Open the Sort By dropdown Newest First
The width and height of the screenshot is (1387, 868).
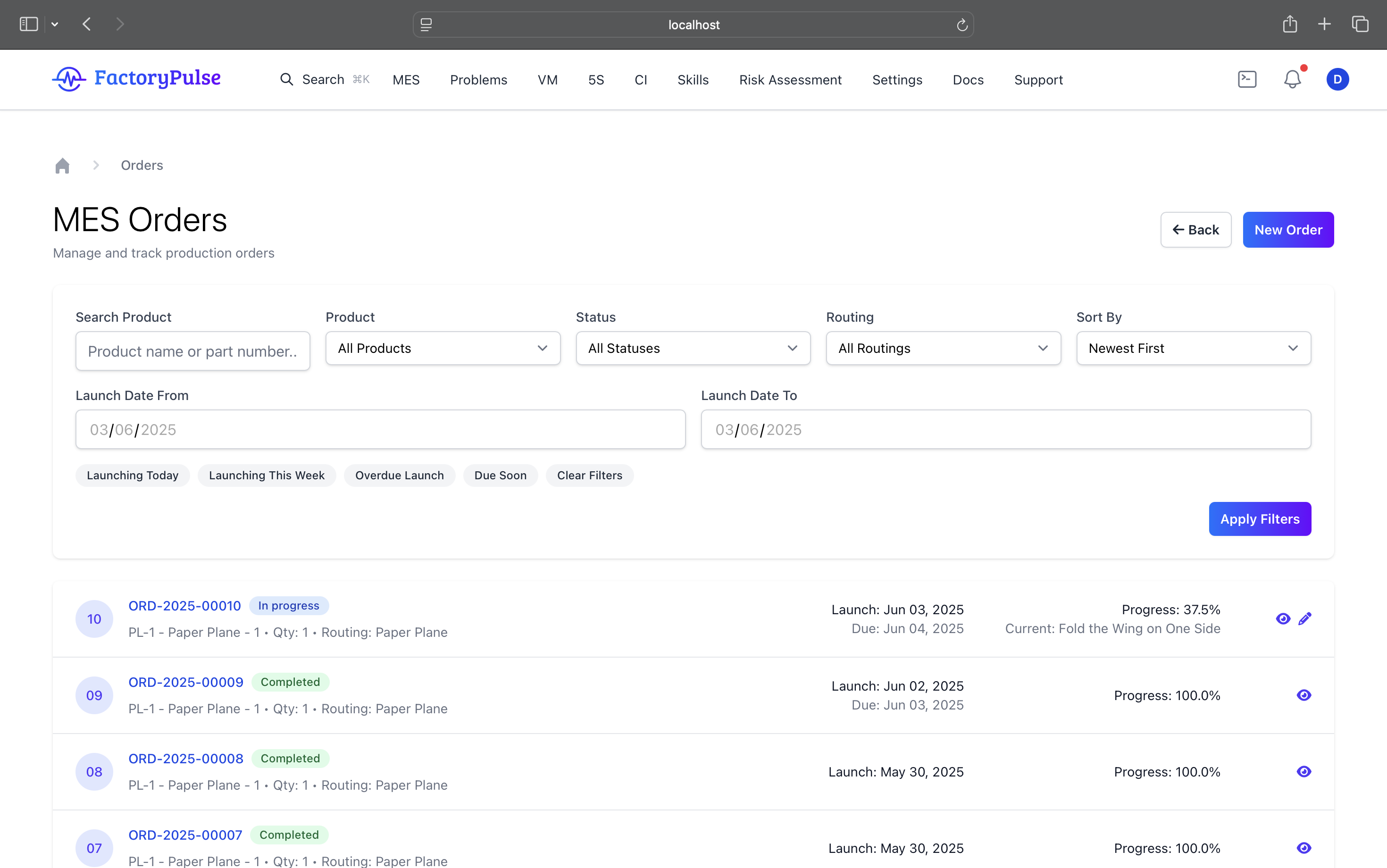1194,348
